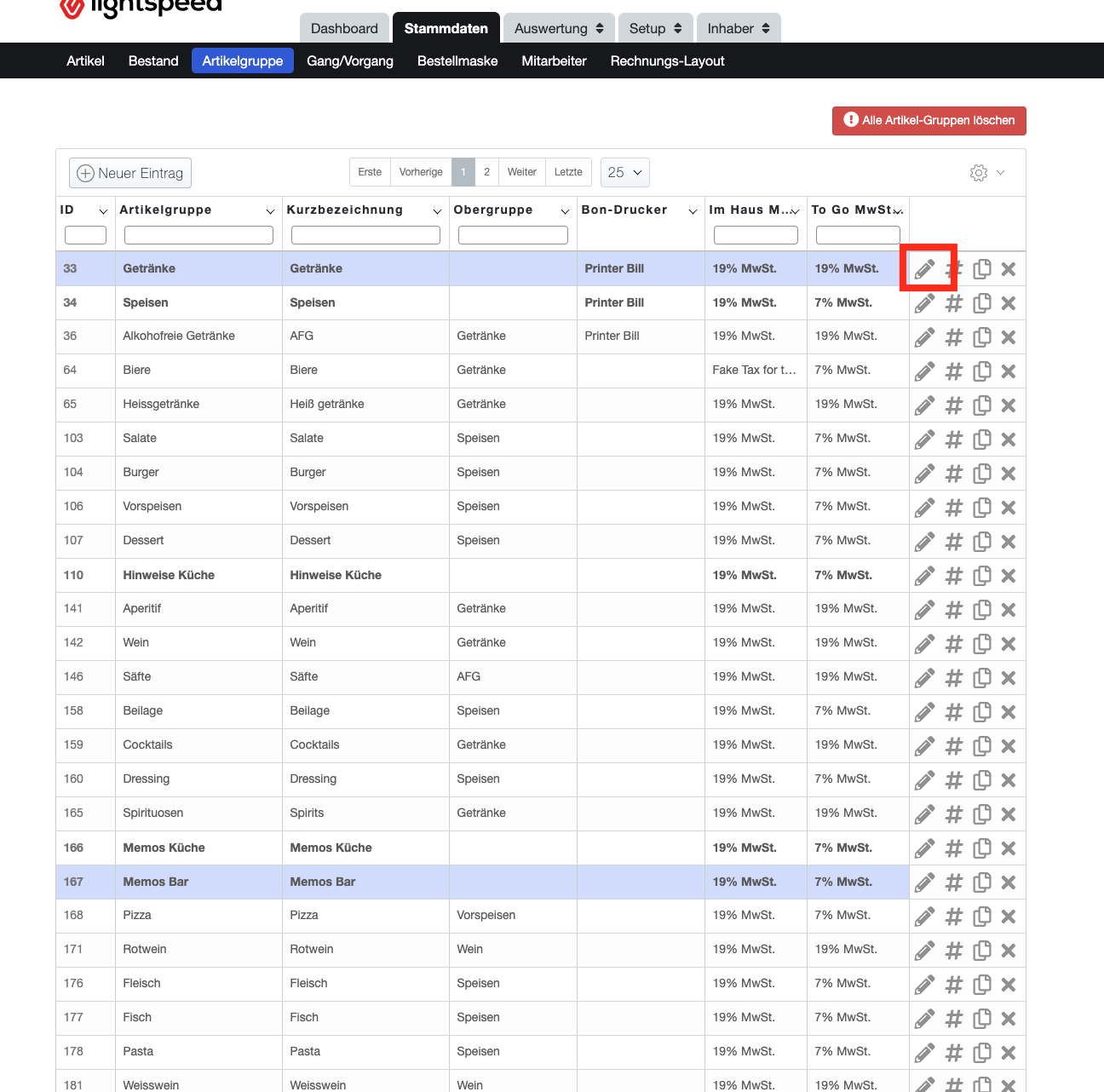Open the rows-per-page 25 dropdown
The width and height of the screenshot is (1104, 1092).
625,172
